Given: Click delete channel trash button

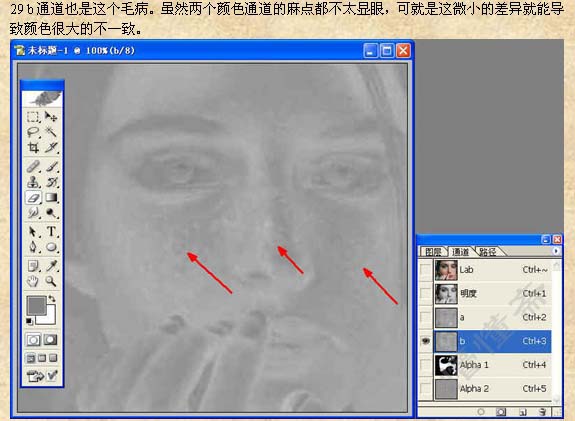Looking at the screenshot, I should (x=543, y=412).
